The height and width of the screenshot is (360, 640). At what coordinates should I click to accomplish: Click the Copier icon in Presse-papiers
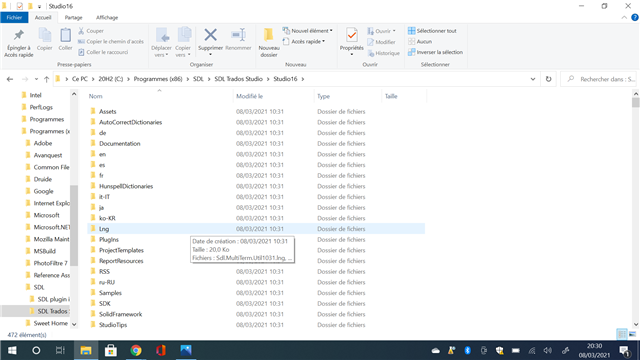44,36
